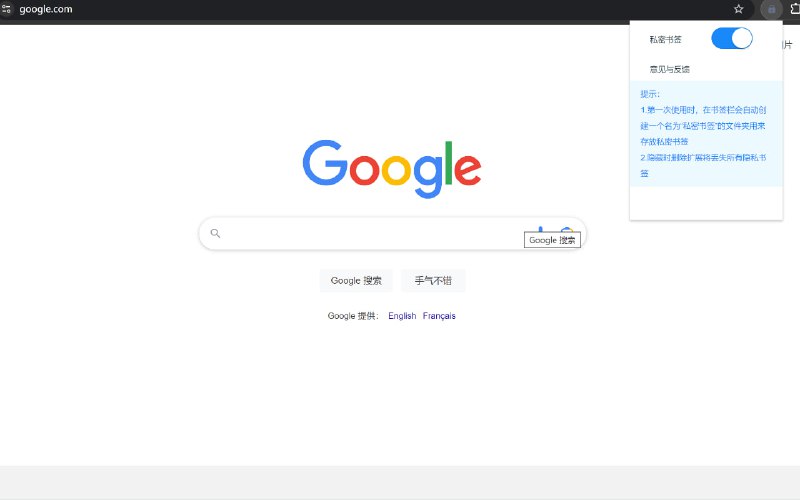This screenshot has height=500, width=800.
Task: Switch Google language to Français
Action: pos(439,316)
